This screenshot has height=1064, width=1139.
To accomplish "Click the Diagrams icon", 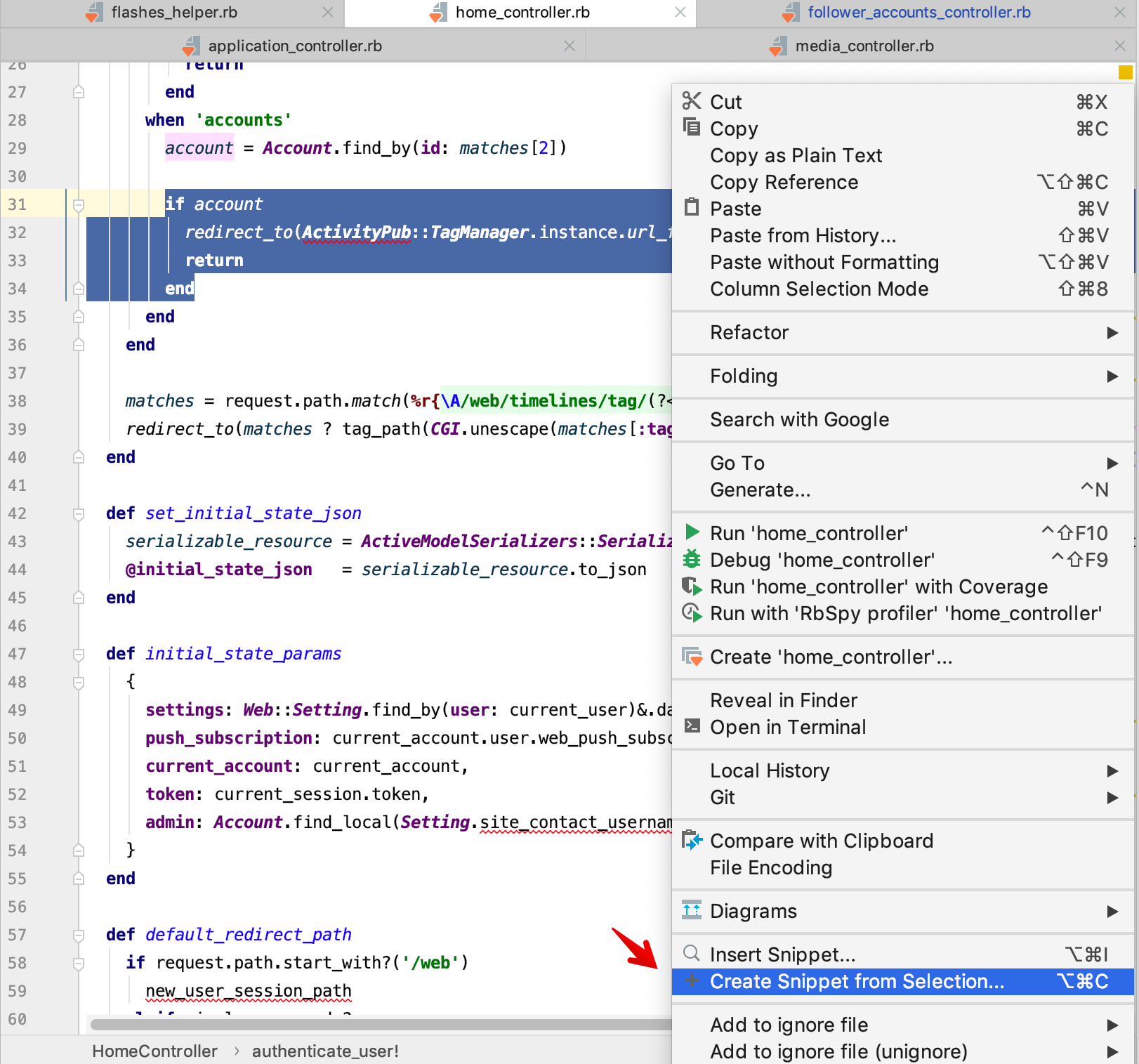I will [x=692, y=910].
